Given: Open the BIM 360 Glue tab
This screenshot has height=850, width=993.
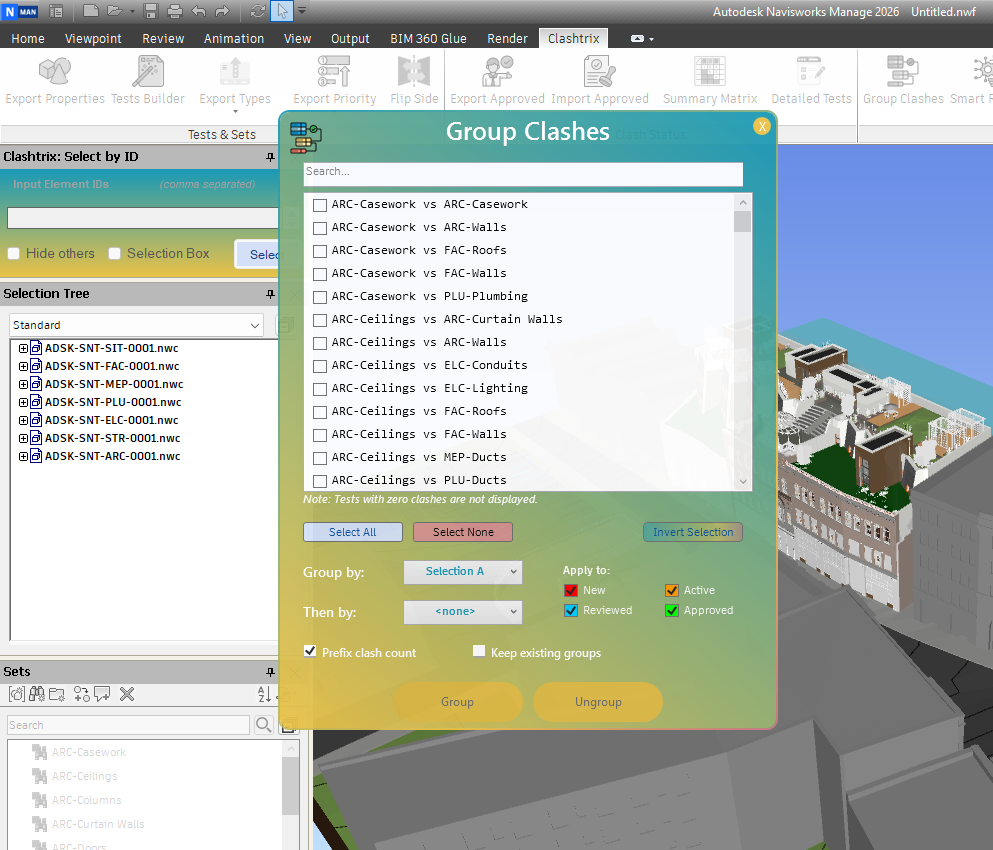Looking at the screenshot, I should 428,38.
